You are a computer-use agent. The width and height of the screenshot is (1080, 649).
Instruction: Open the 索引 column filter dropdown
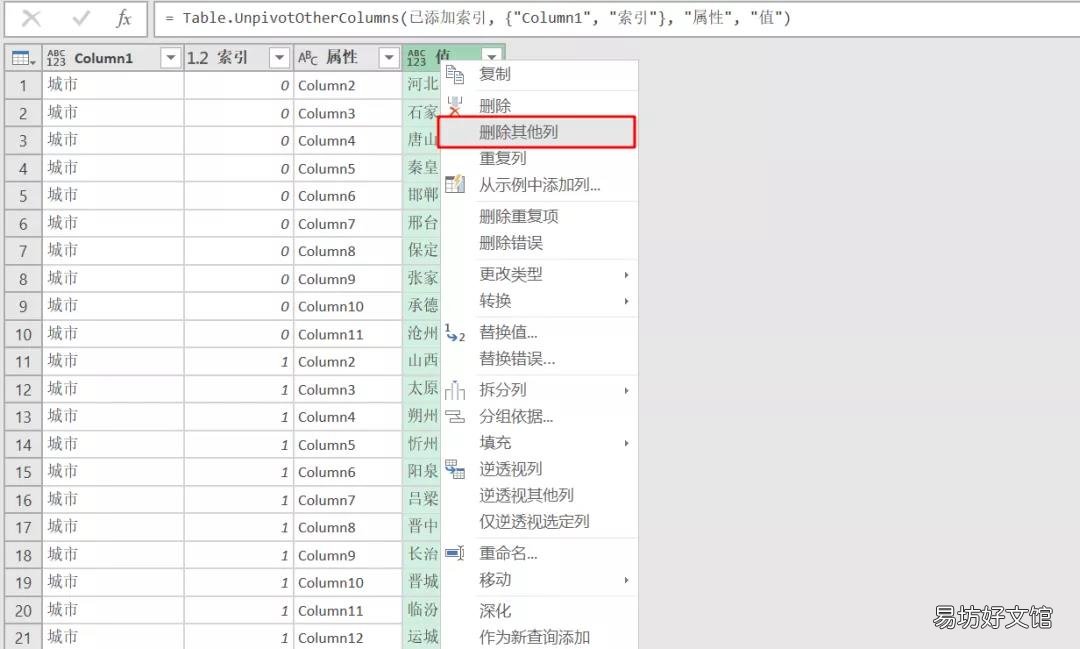pos(279,58)
